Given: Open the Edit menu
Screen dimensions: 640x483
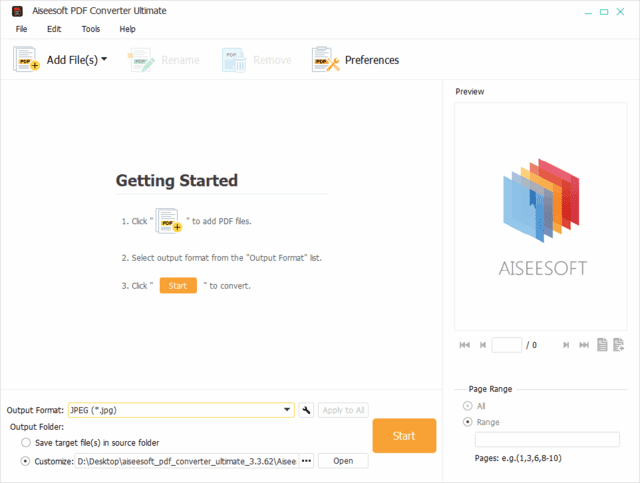Looking at the screenshot, I should (x=54, y=29).
